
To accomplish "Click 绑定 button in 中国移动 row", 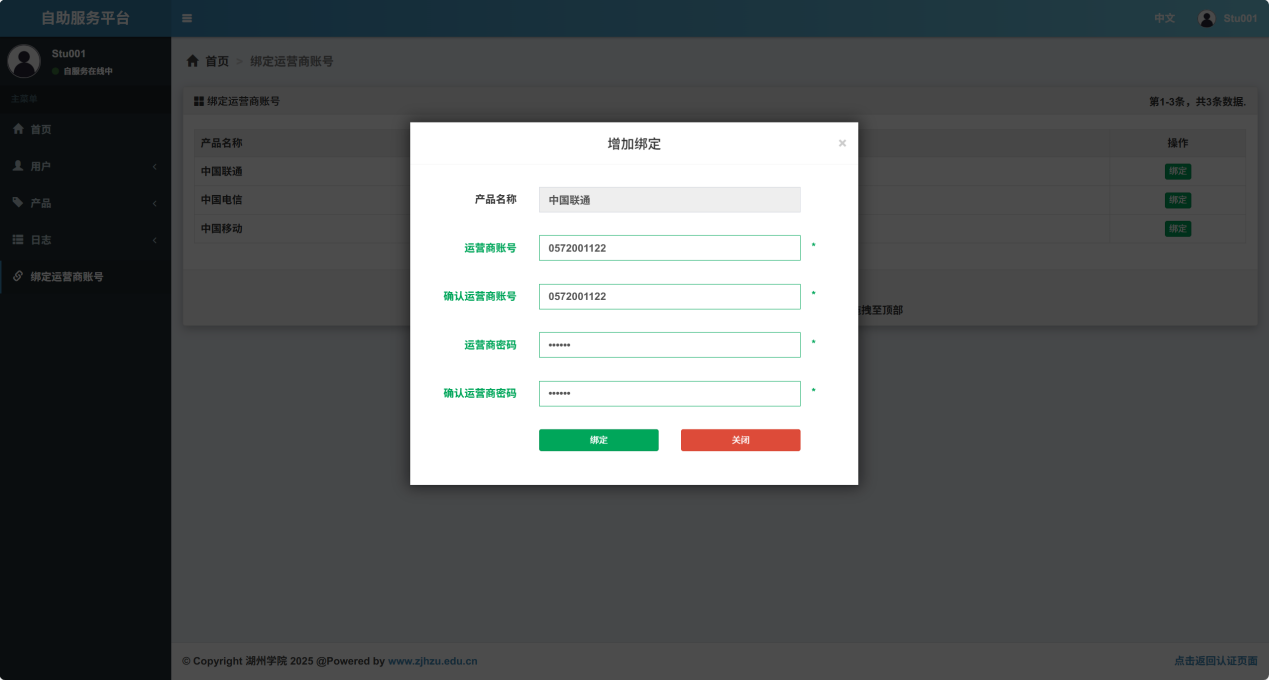I will [x=1177, y=229].
